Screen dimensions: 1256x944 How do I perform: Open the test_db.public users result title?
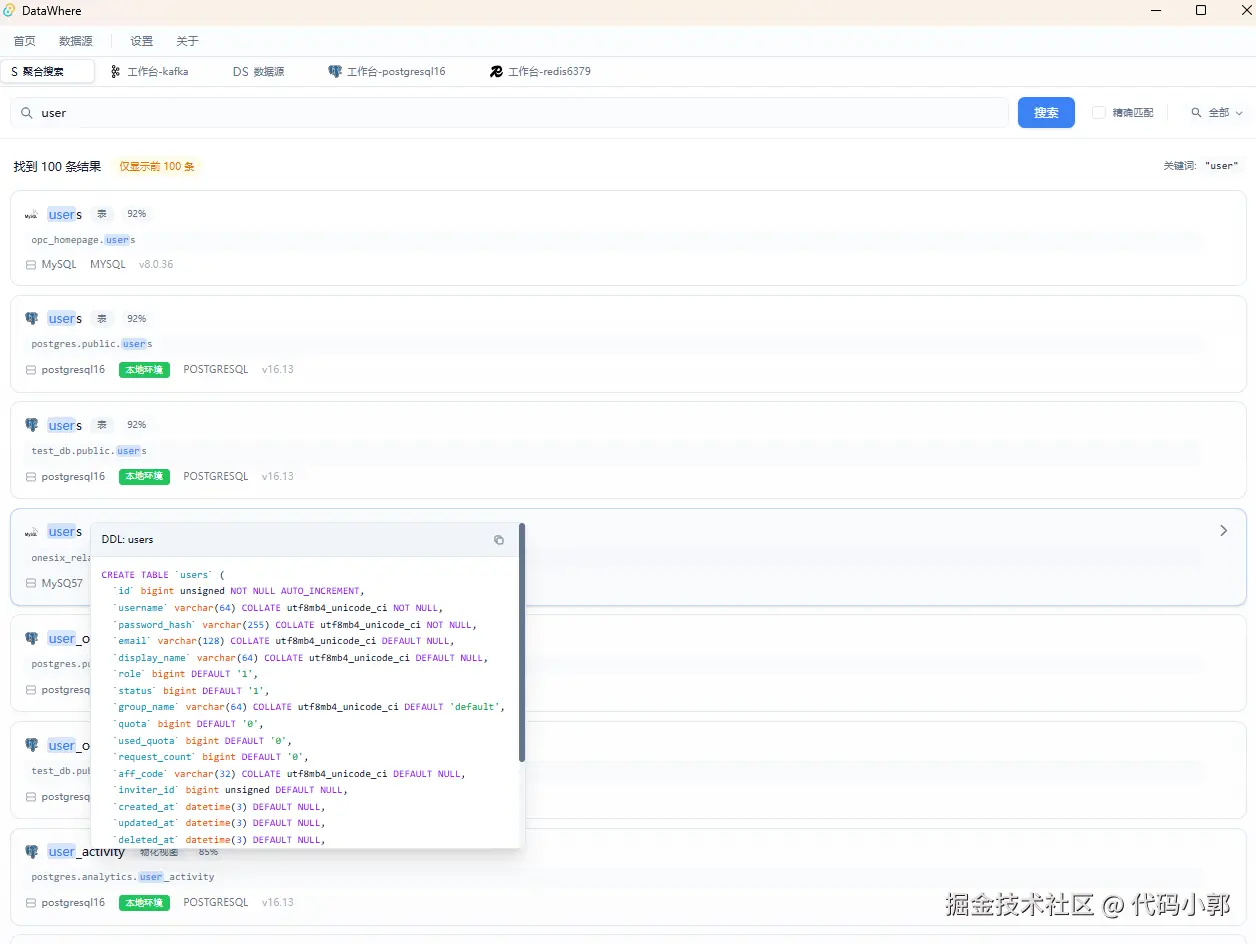coord(65,426)
